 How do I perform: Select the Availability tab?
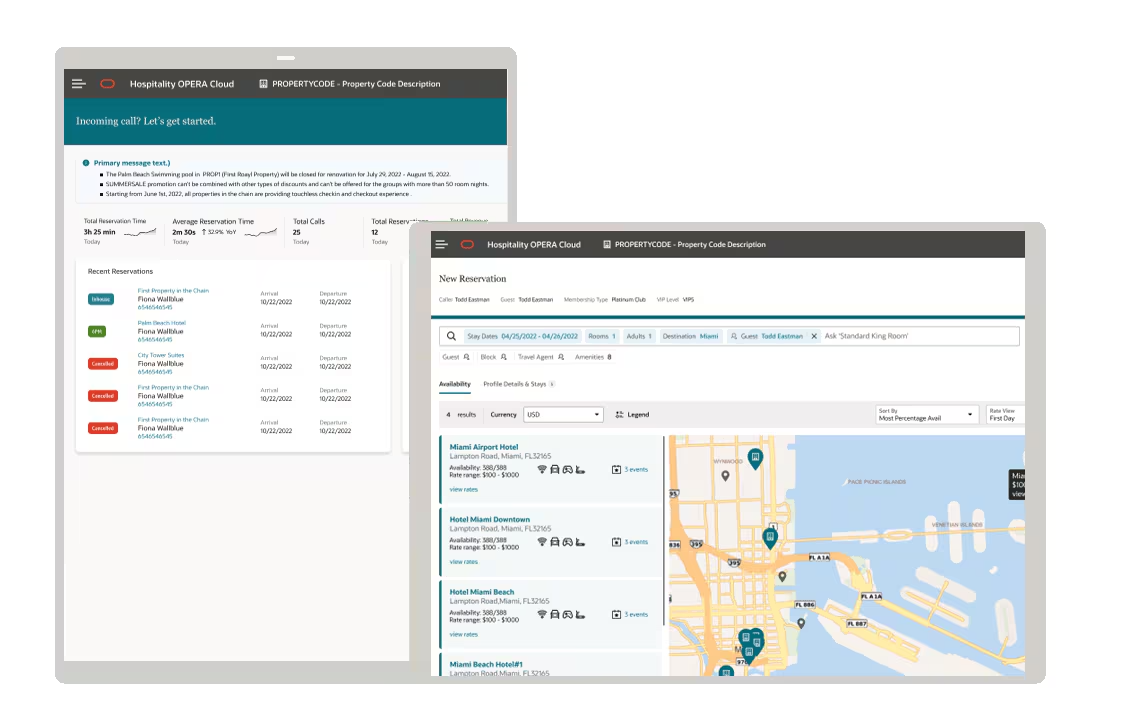tap(455, 383)
